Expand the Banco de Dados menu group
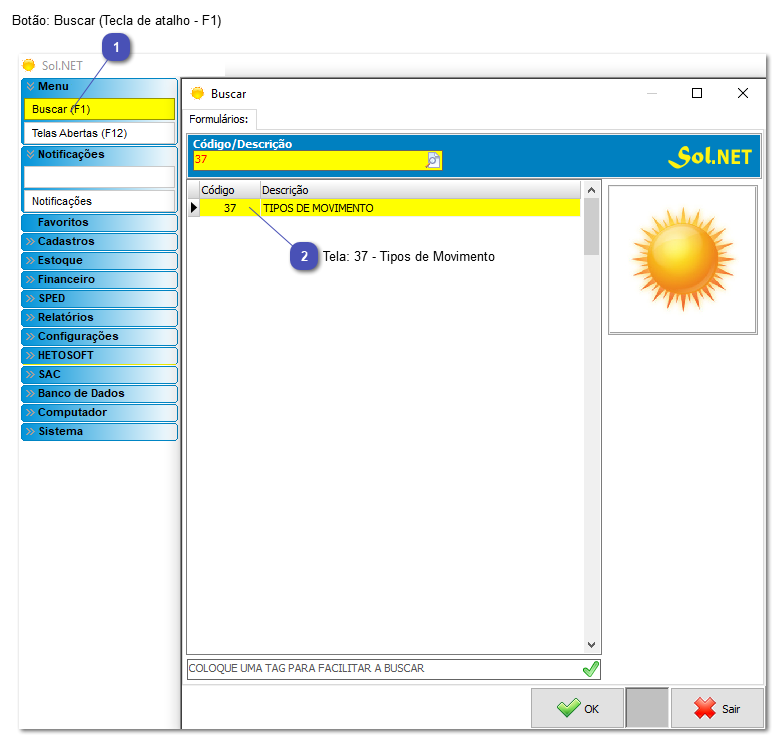The image size is (775, 738). [x=99, y=393]
